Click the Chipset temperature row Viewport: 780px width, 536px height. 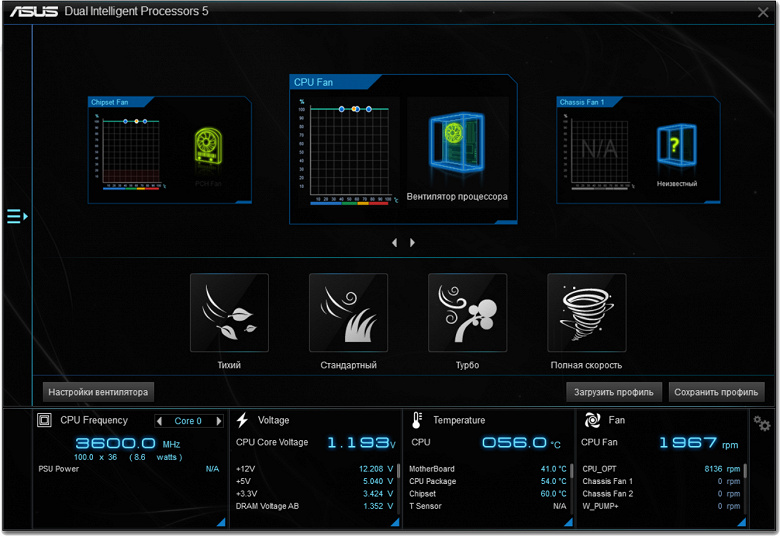pyautogui.click(x=488, y=494)
